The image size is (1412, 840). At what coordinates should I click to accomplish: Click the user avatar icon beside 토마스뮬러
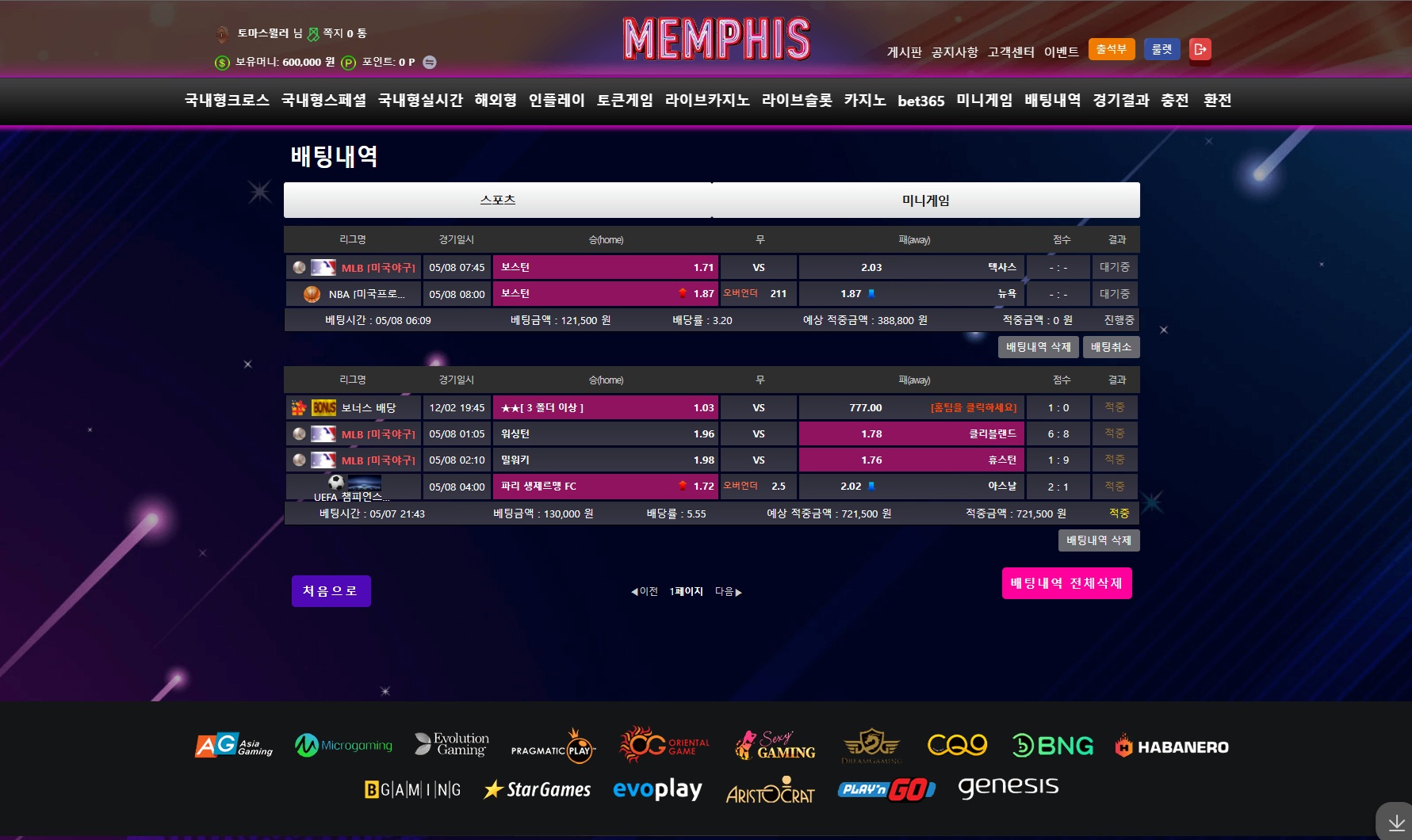click(x=223, y=34)
